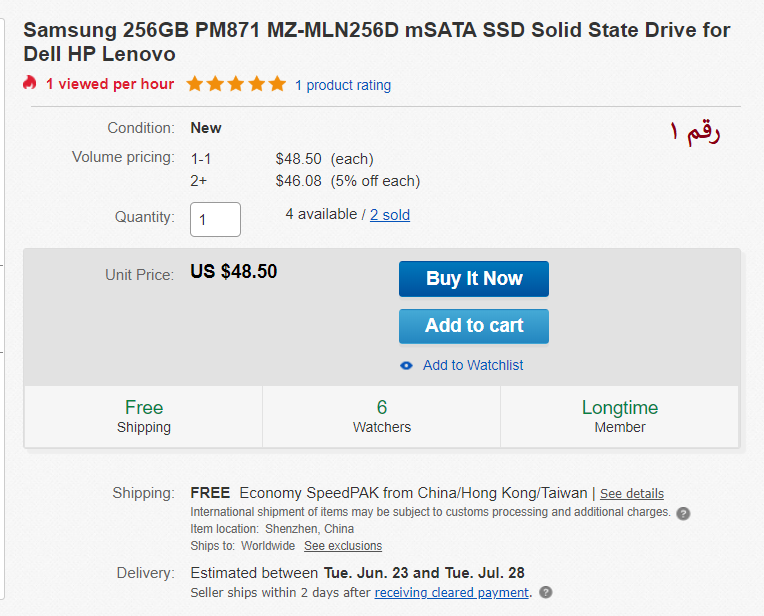Click the Quantity input field
Screen dimensions: 764x616
tap(215, 219)
